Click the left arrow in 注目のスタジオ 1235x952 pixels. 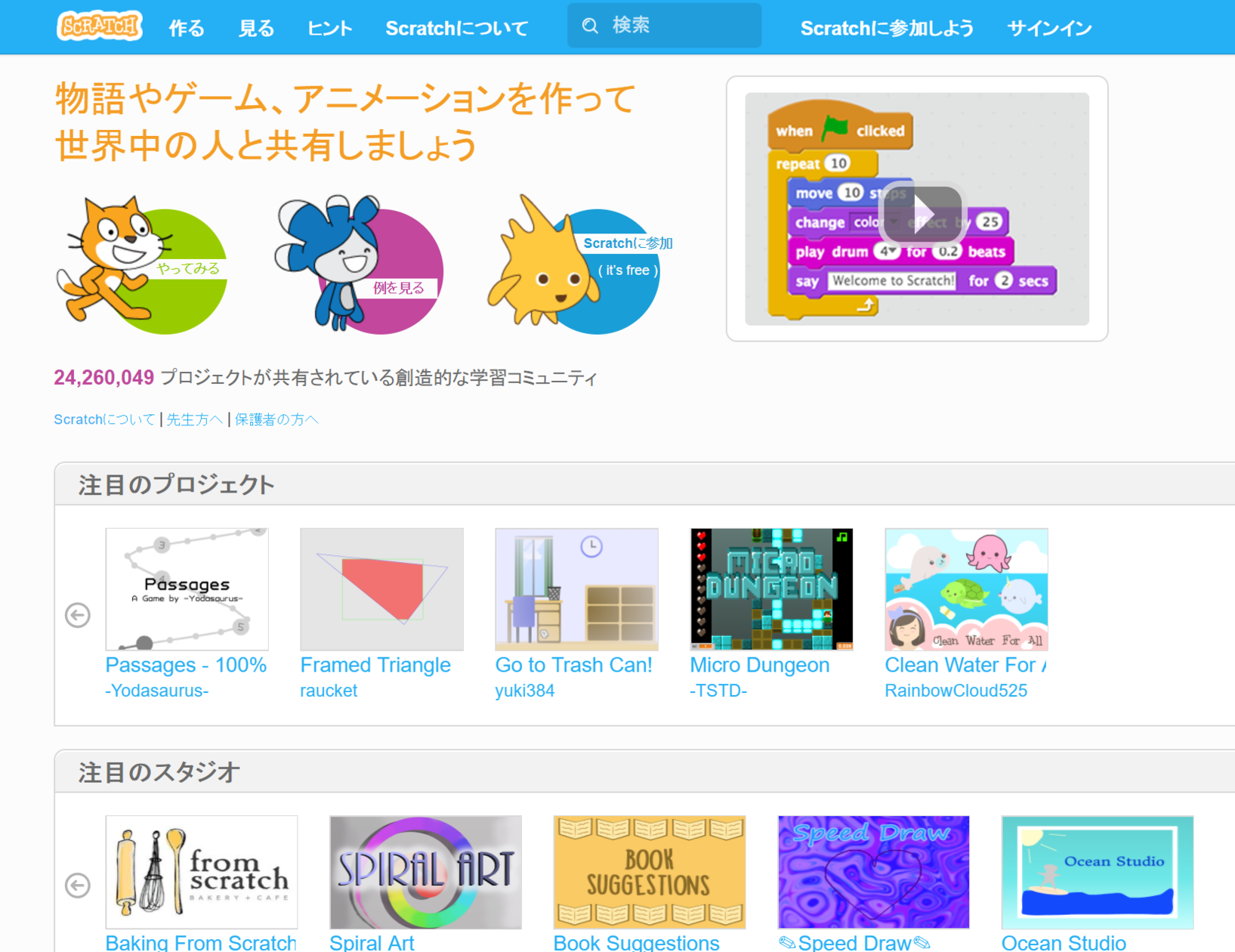[78, 885]
